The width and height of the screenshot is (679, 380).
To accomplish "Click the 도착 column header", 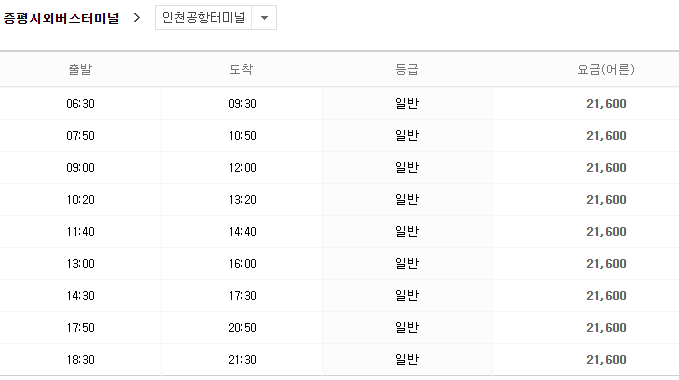I will 241,69.
